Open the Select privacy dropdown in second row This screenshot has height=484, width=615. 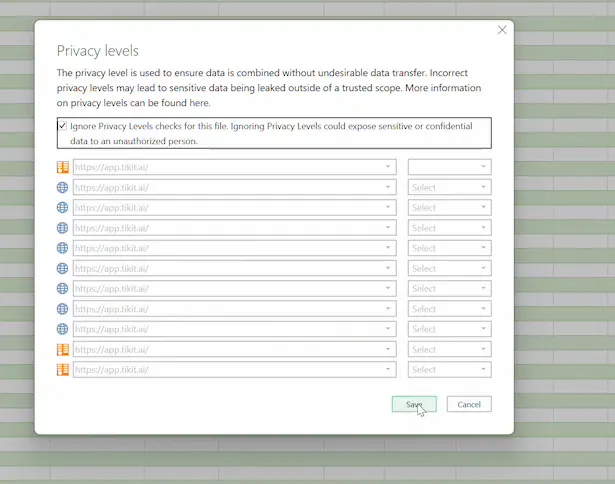tap(449, 187)
